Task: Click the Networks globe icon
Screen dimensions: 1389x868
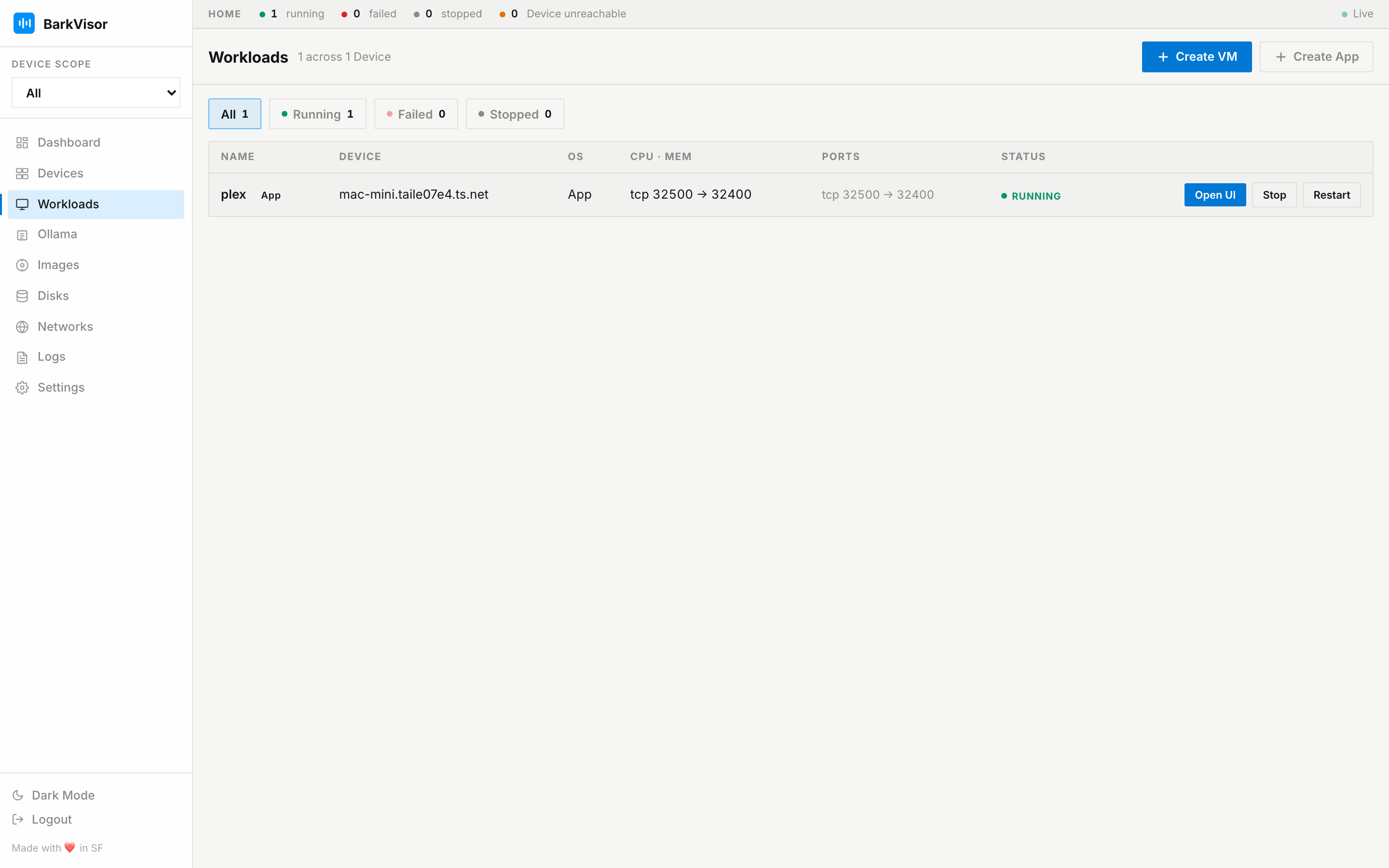Action: 22,326
